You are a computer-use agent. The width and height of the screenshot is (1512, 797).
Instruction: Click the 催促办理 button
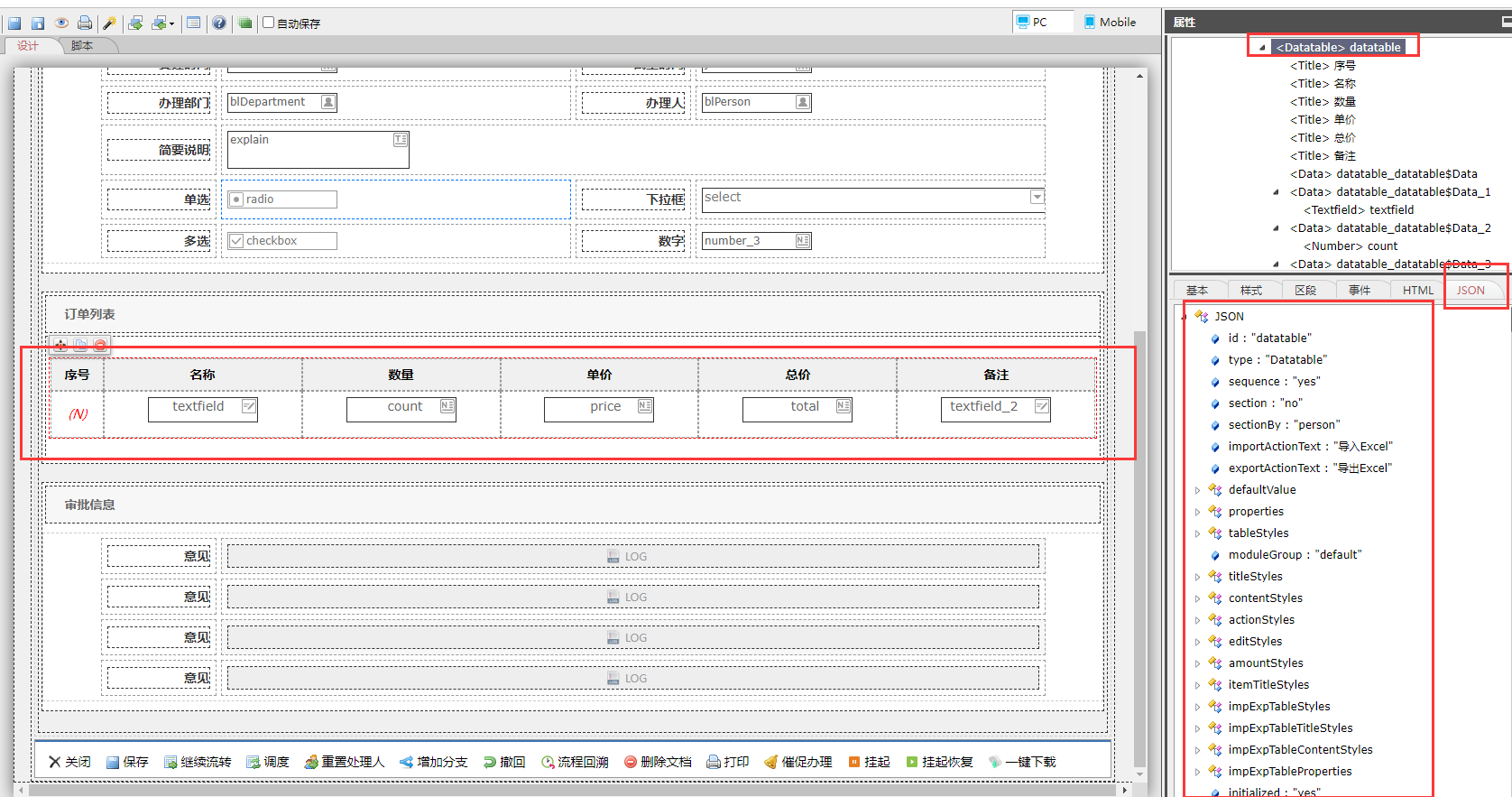(798, 762)
